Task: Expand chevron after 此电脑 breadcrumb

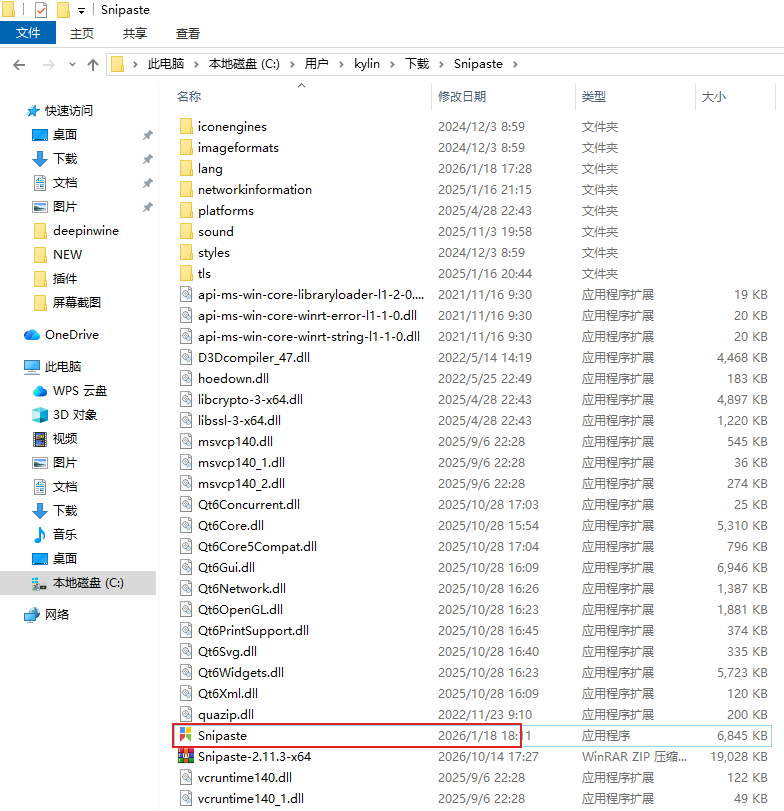Action: coord(197,64)
